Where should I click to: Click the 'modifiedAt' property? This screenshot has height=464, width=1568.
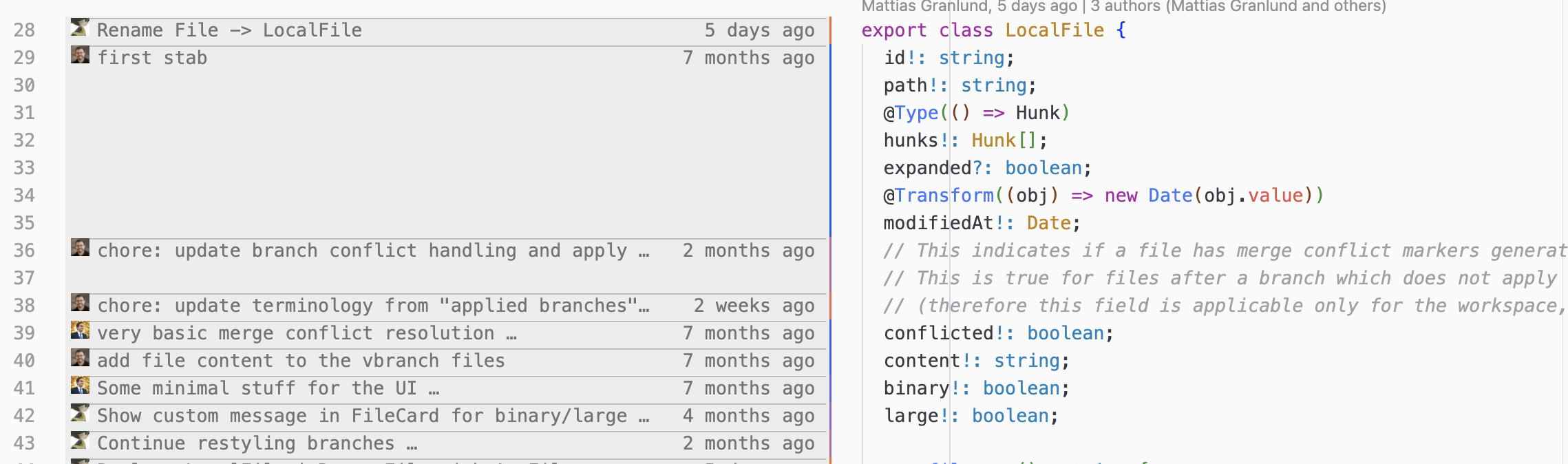939,223
